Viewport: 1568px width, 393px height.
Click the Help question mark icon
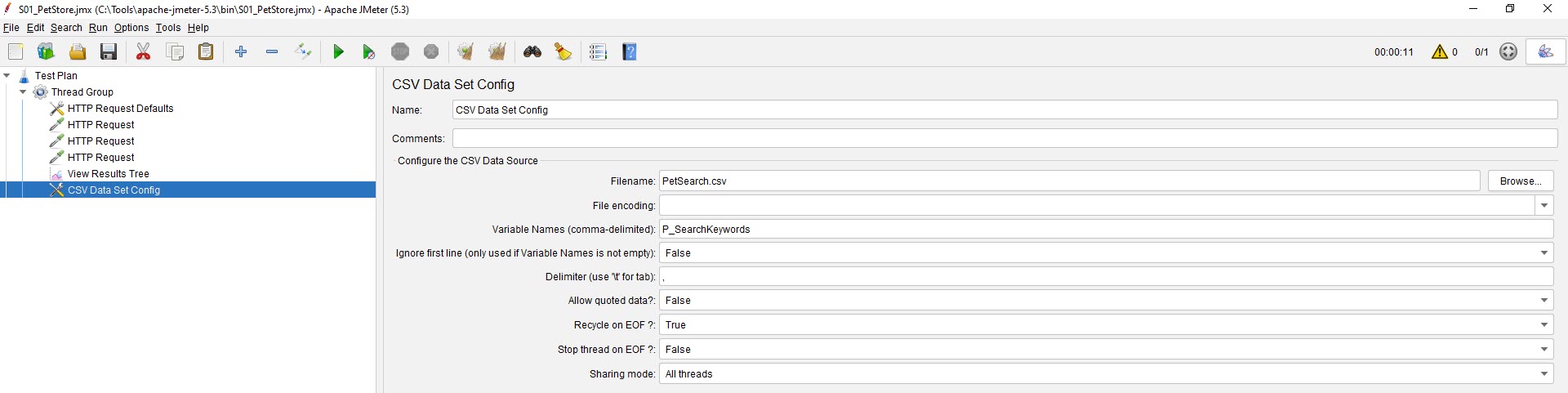[630, 51]
